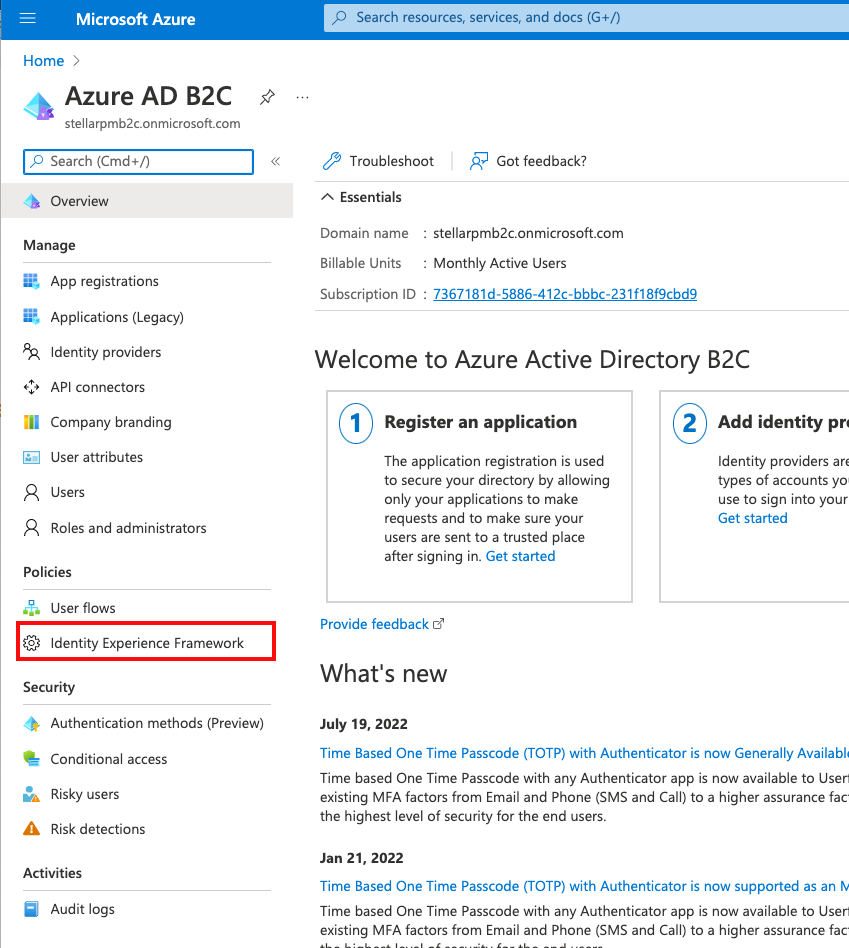
Task: Open the Subscription ID link
Action: (x=565, y=294)
